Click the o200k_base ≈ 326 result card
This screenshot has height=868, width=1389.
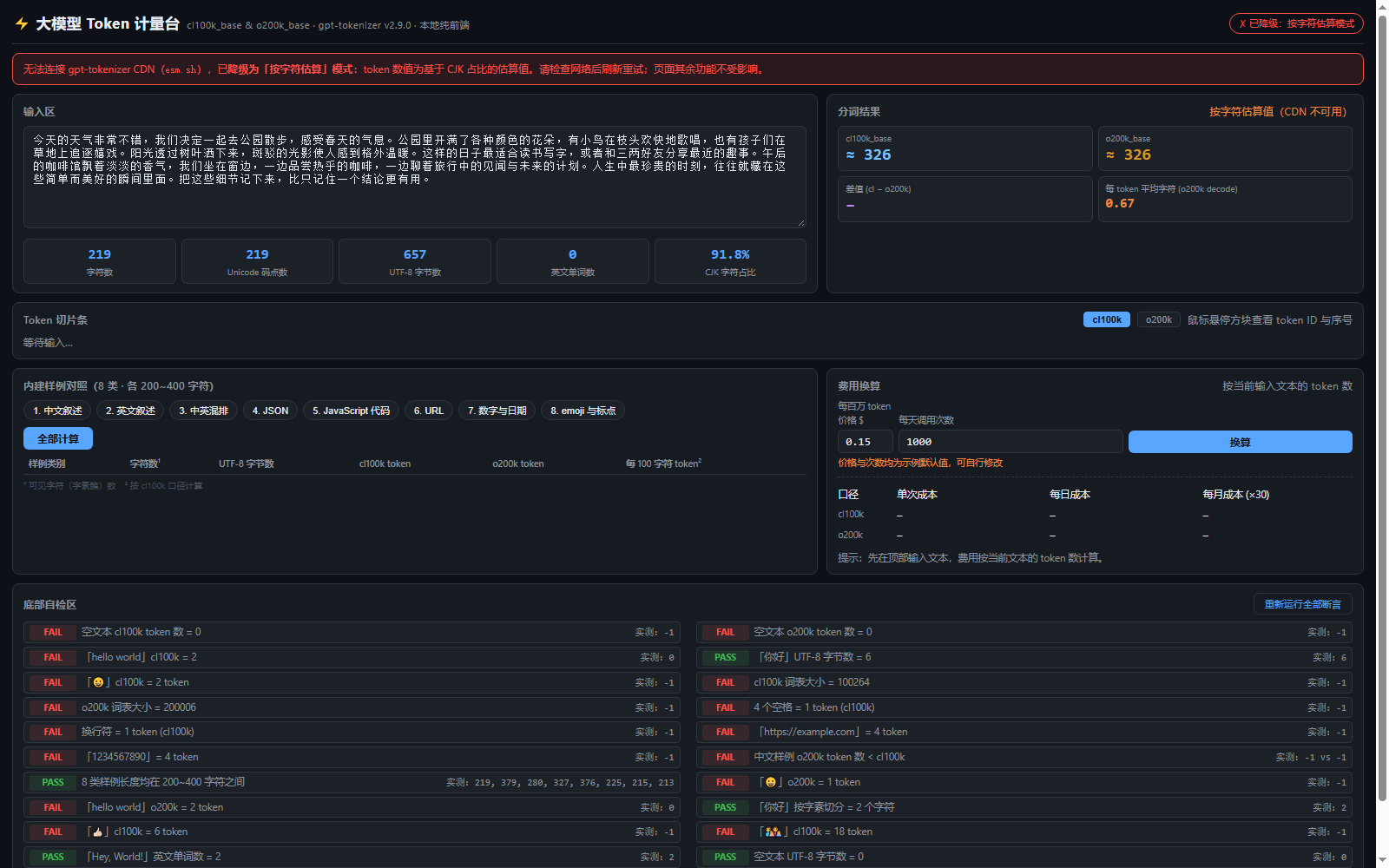1225,148
